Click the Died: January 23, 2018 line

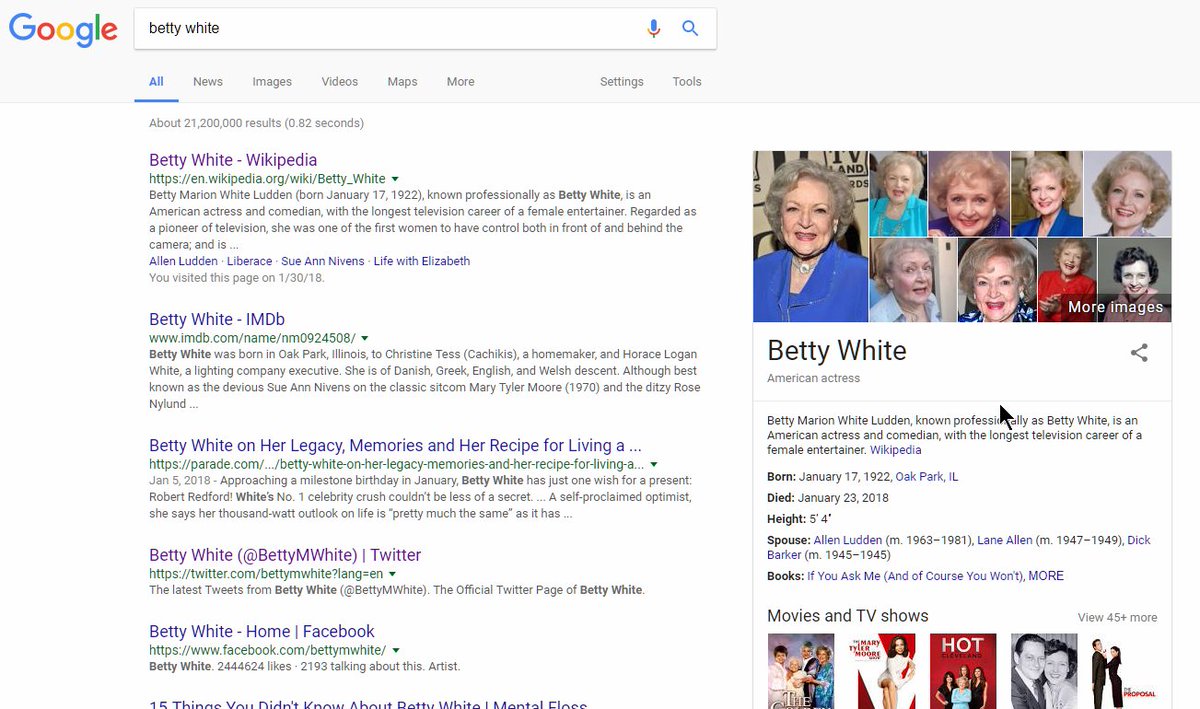coord(827,498)
